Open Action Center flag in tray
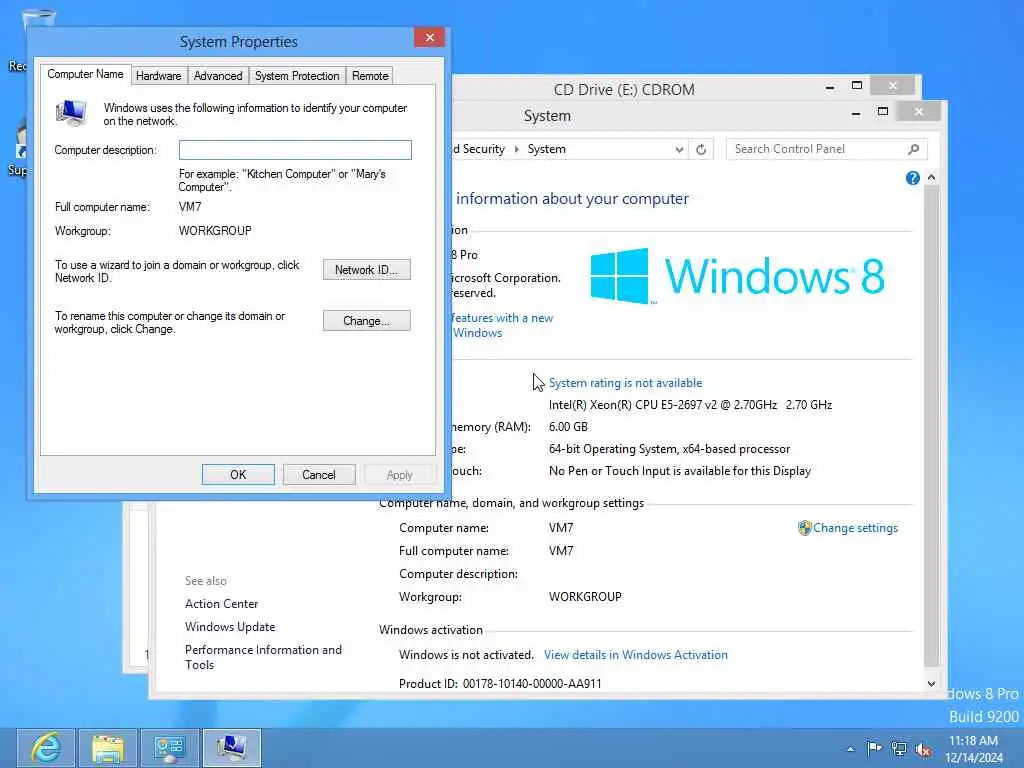The height and width of the screenshot is (768, 1024). 874,748
